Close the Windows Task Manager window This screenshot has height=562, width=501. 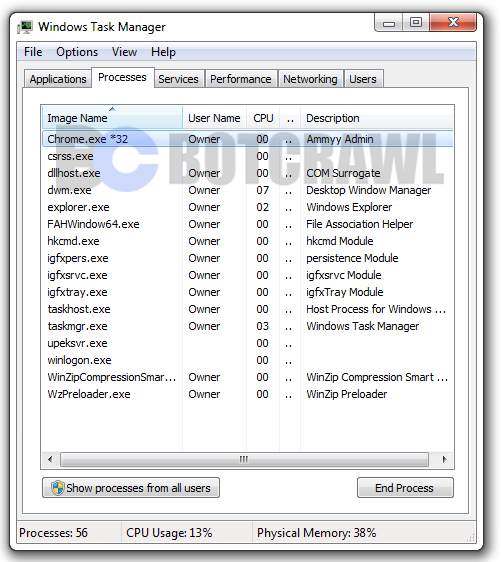coord(453,23)
